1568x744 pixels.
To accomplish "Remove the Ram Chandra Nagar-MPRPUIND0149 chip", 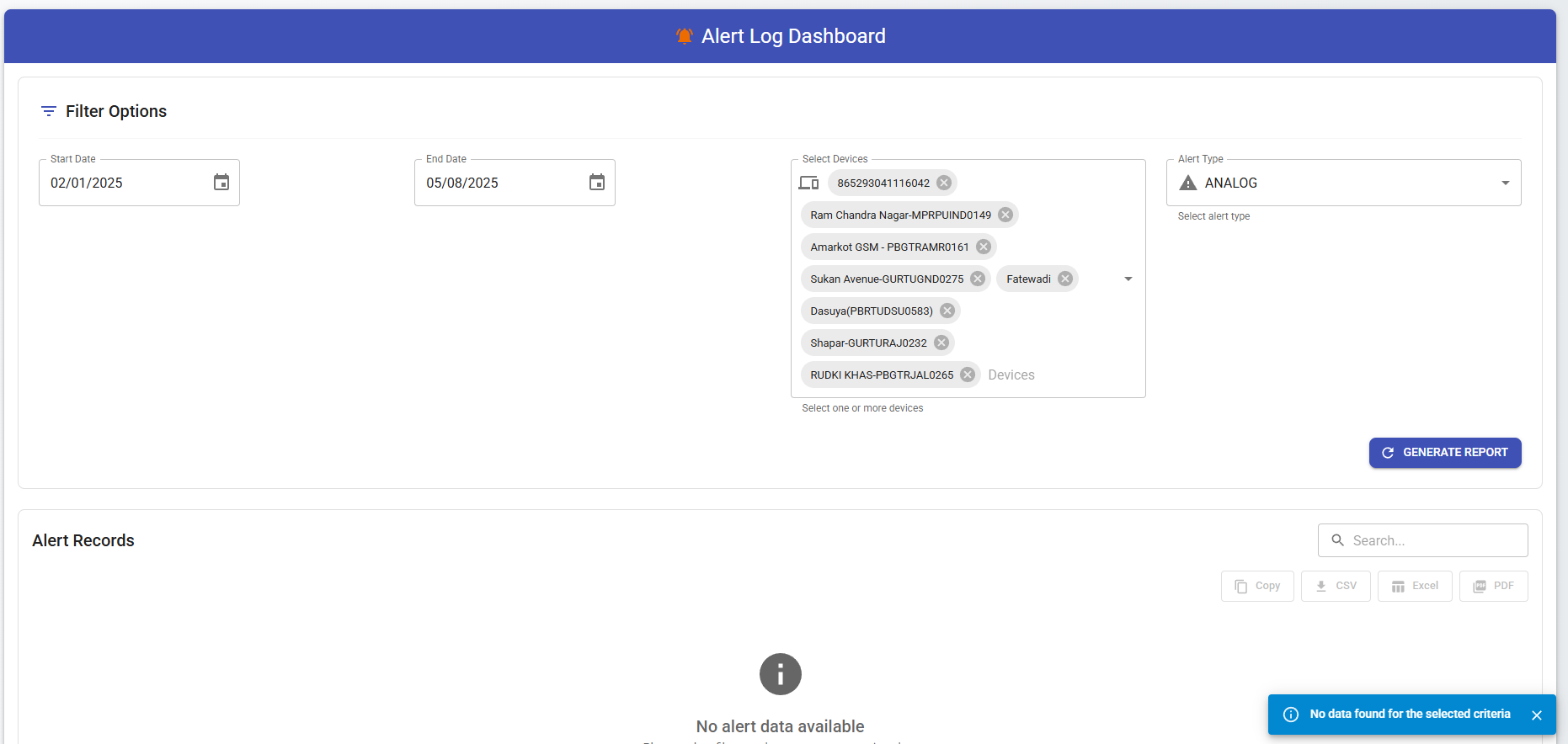I will 1005,215.
